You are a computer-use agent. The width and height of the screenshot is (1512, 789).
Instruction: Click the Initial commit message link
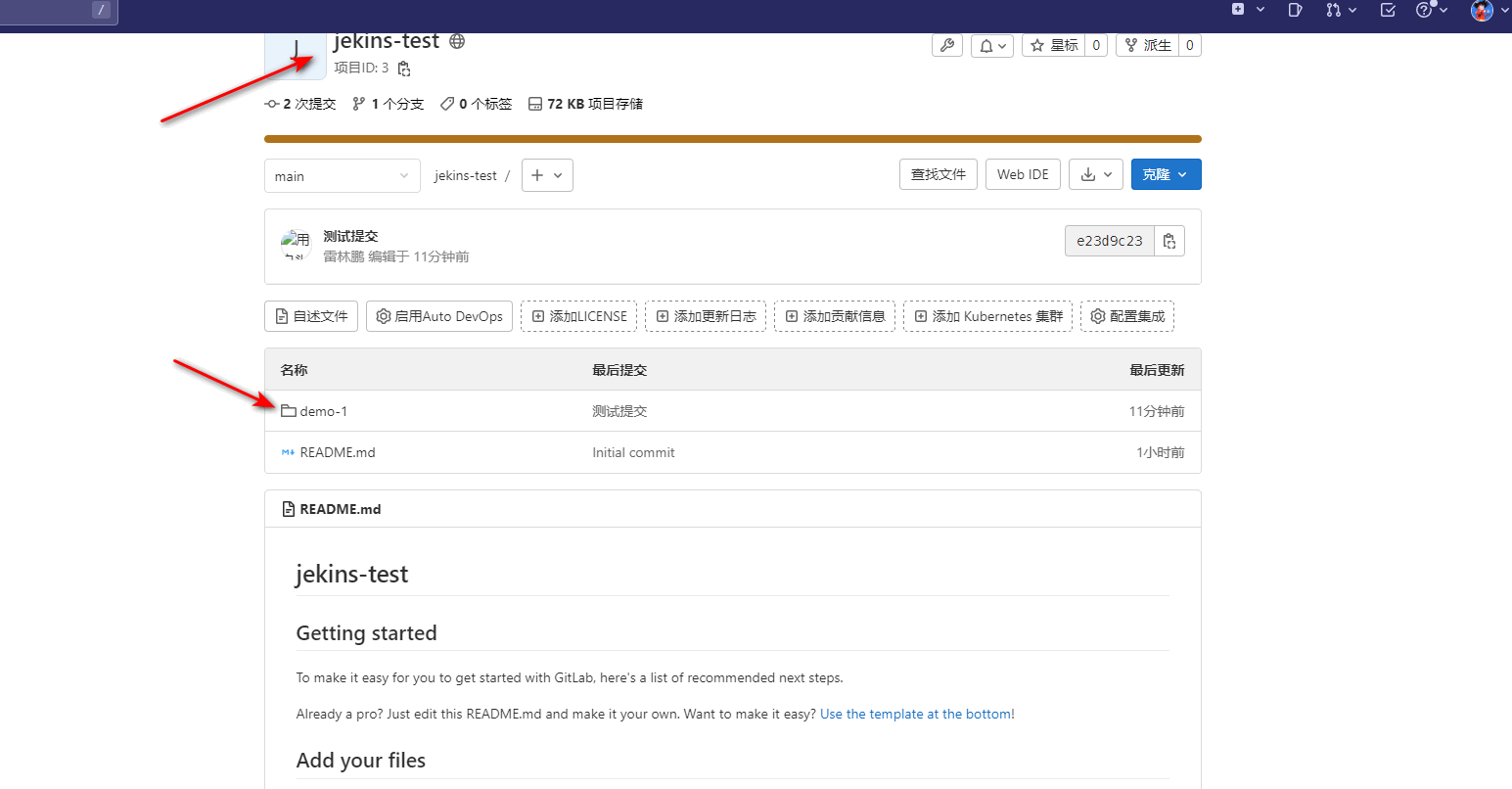[x=633, y=452]
